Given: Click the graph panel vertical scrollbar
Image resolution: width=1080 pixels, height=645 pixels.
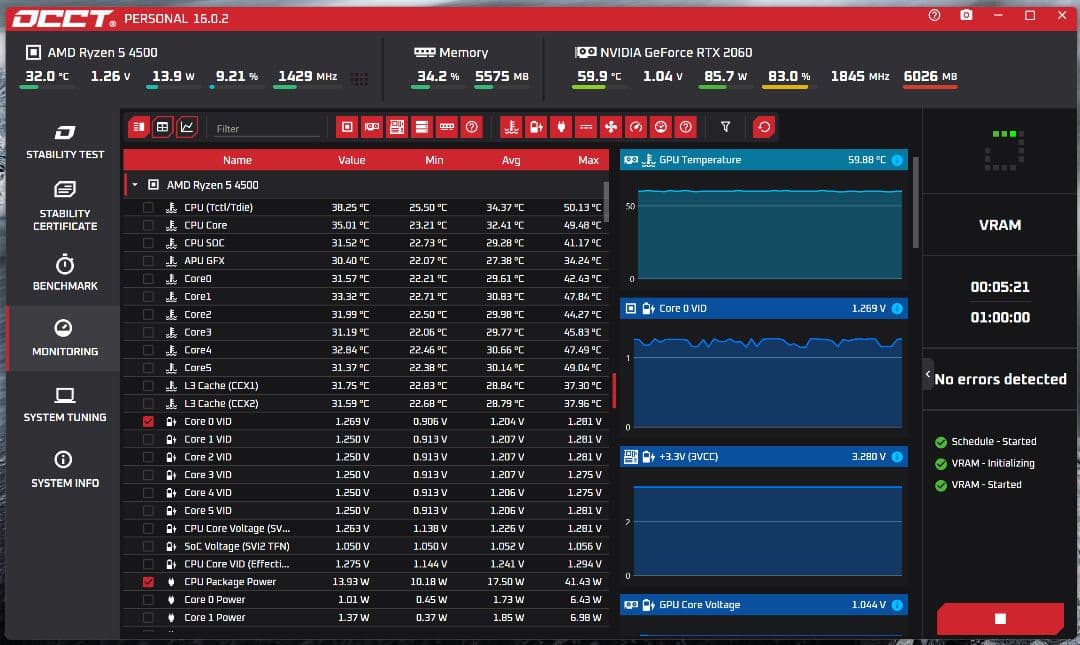Looking at the screenshot, I should [915, 202].
